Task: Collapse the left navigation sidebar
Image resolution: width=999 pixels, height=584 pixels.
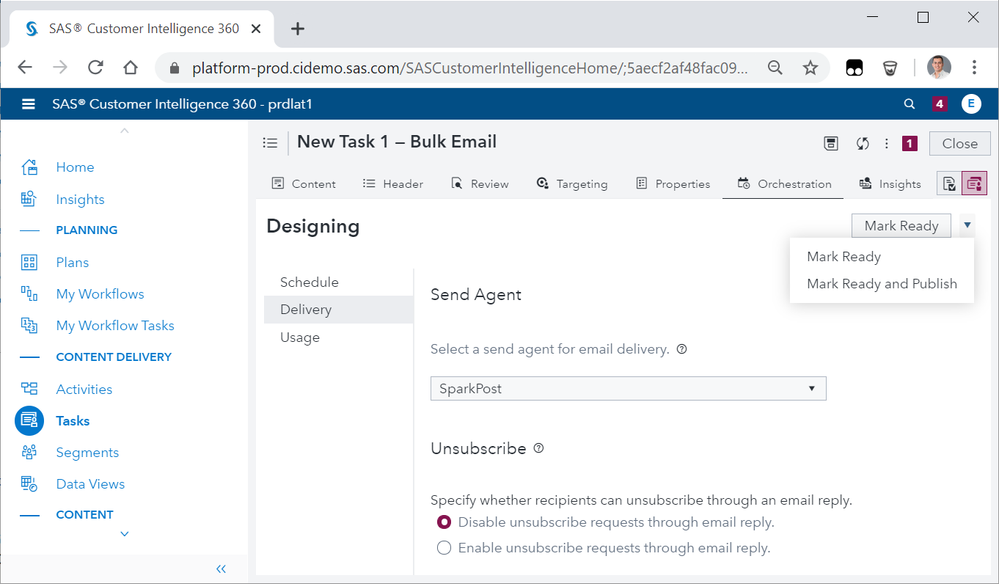Action: [x=221, y=569]
